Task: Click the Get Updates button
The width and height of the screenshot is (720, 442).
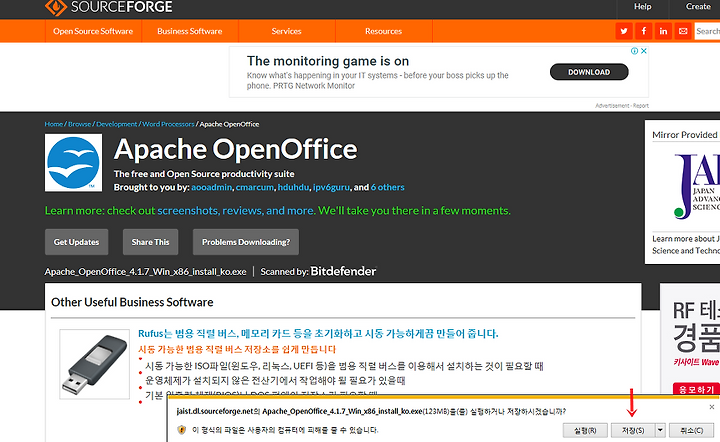Action: tap(77, 242)
